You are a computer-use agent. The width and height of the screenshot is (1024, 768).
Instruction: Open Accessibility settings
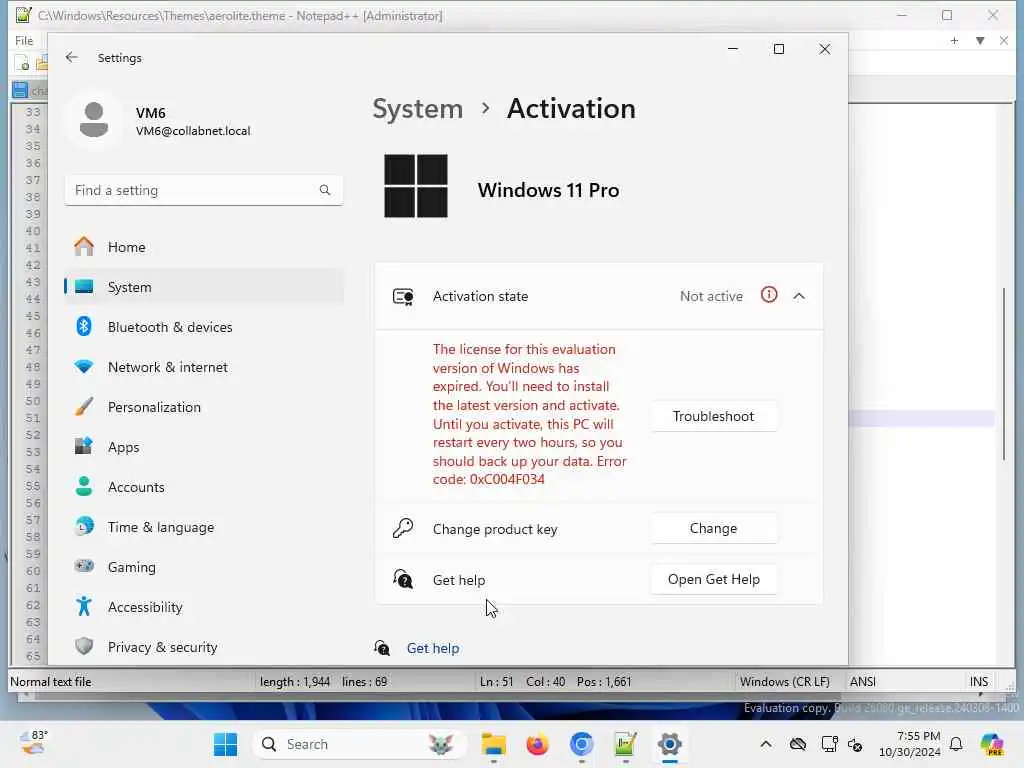[x=204, y=607]
